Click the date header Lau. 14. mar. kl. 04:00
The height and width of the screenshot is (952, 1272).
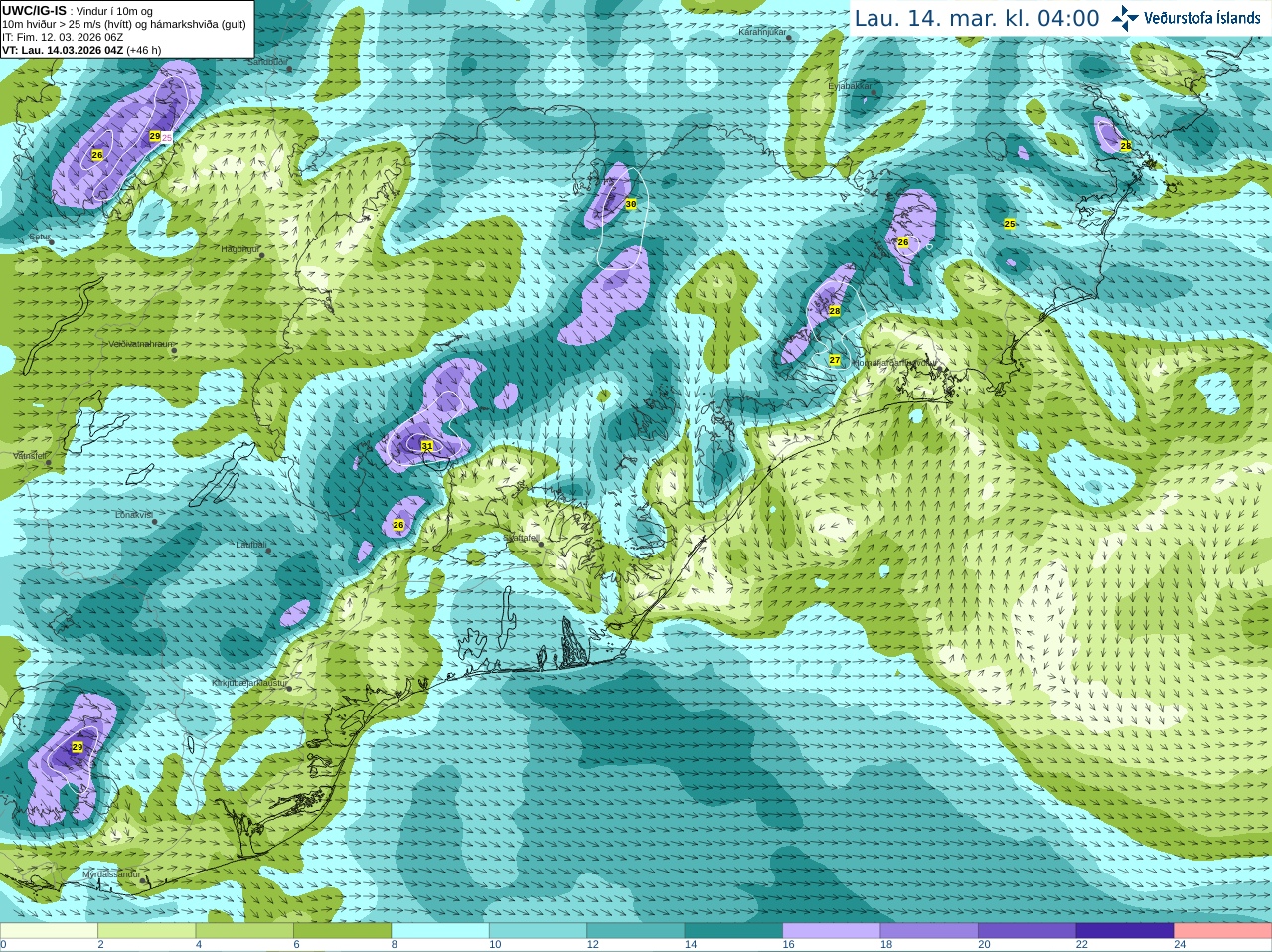(977, 19)
